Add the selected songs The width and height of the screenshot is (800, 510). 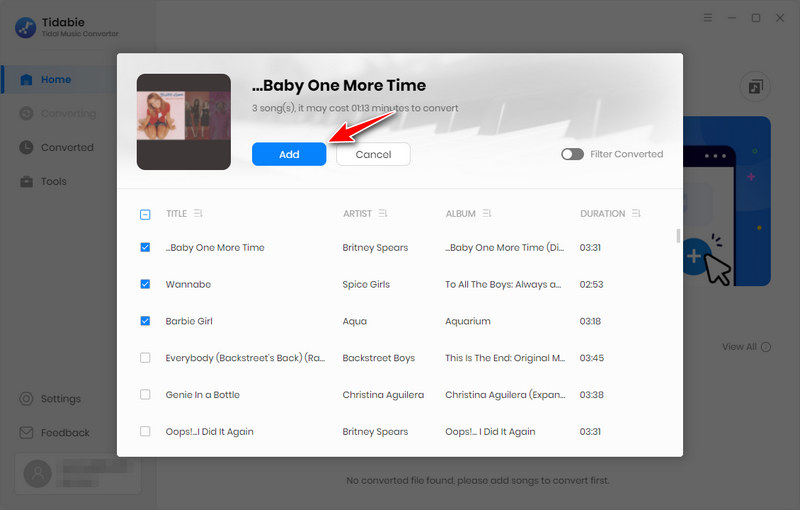(x=289, y=154)
